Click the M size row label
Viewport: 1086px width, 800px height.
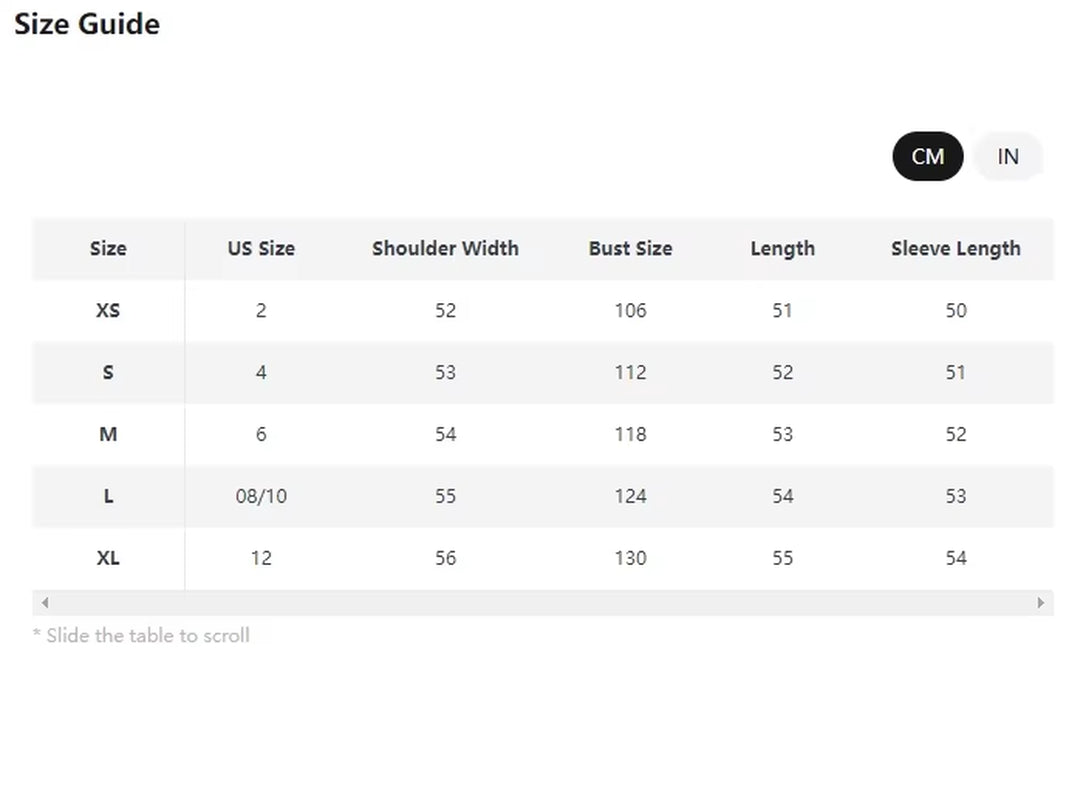point(108,434)
